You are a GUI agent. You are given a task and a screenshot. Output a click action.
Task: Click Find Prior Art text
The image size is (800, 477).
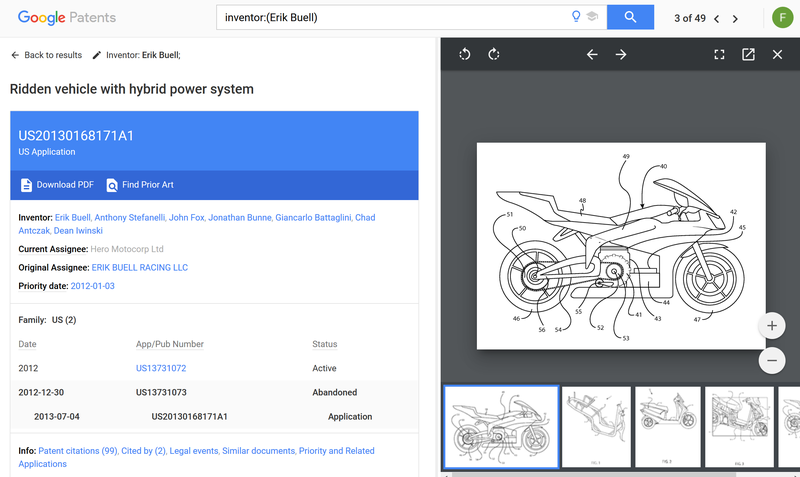click(x=147, y=185)
